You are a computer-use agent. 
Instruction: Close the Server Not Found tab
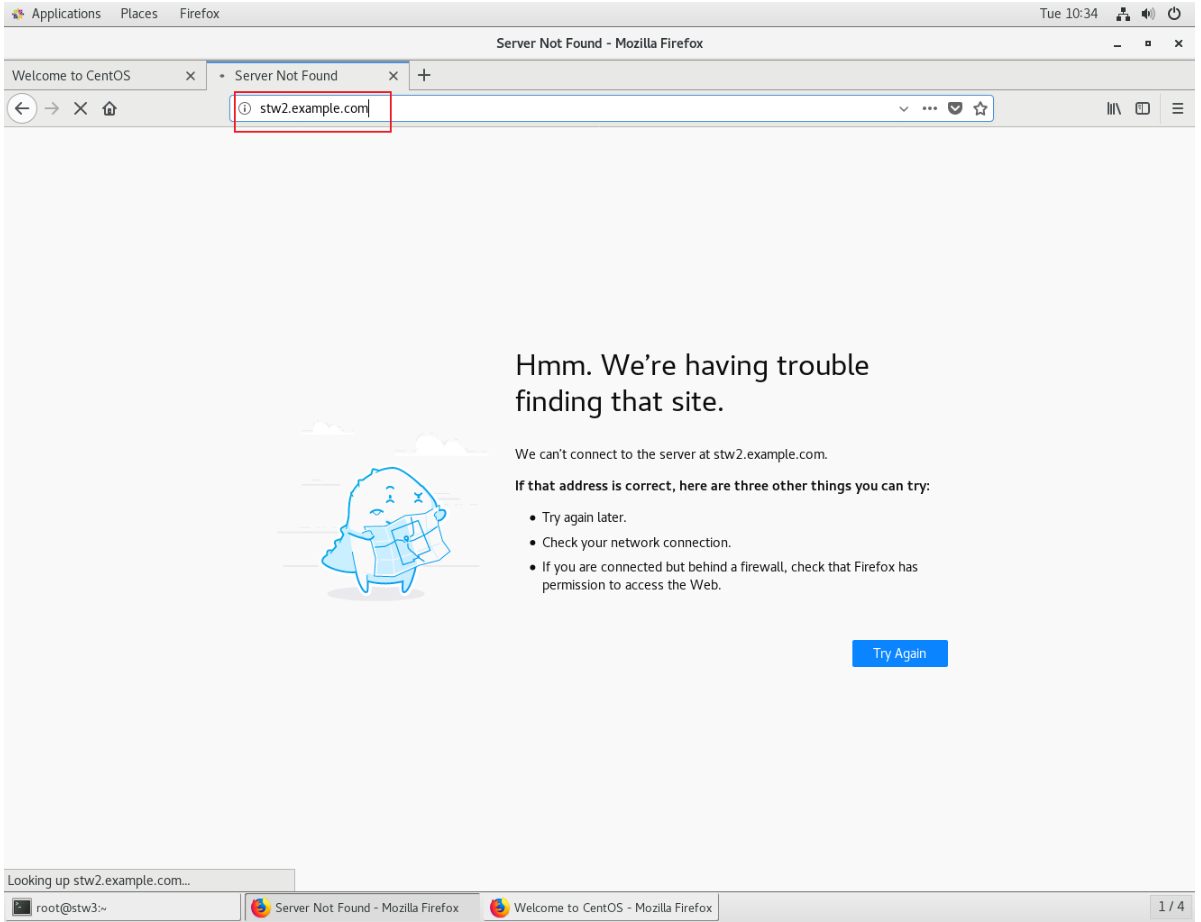click(x=393, y=75)
